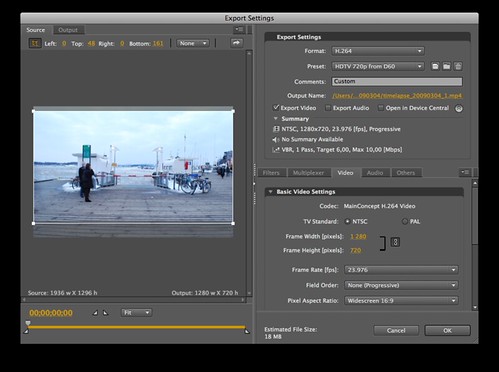Viewport: 499px width, 372px height.
Task: Click the yellow timeline work area bar
Action: pos(137,327)
